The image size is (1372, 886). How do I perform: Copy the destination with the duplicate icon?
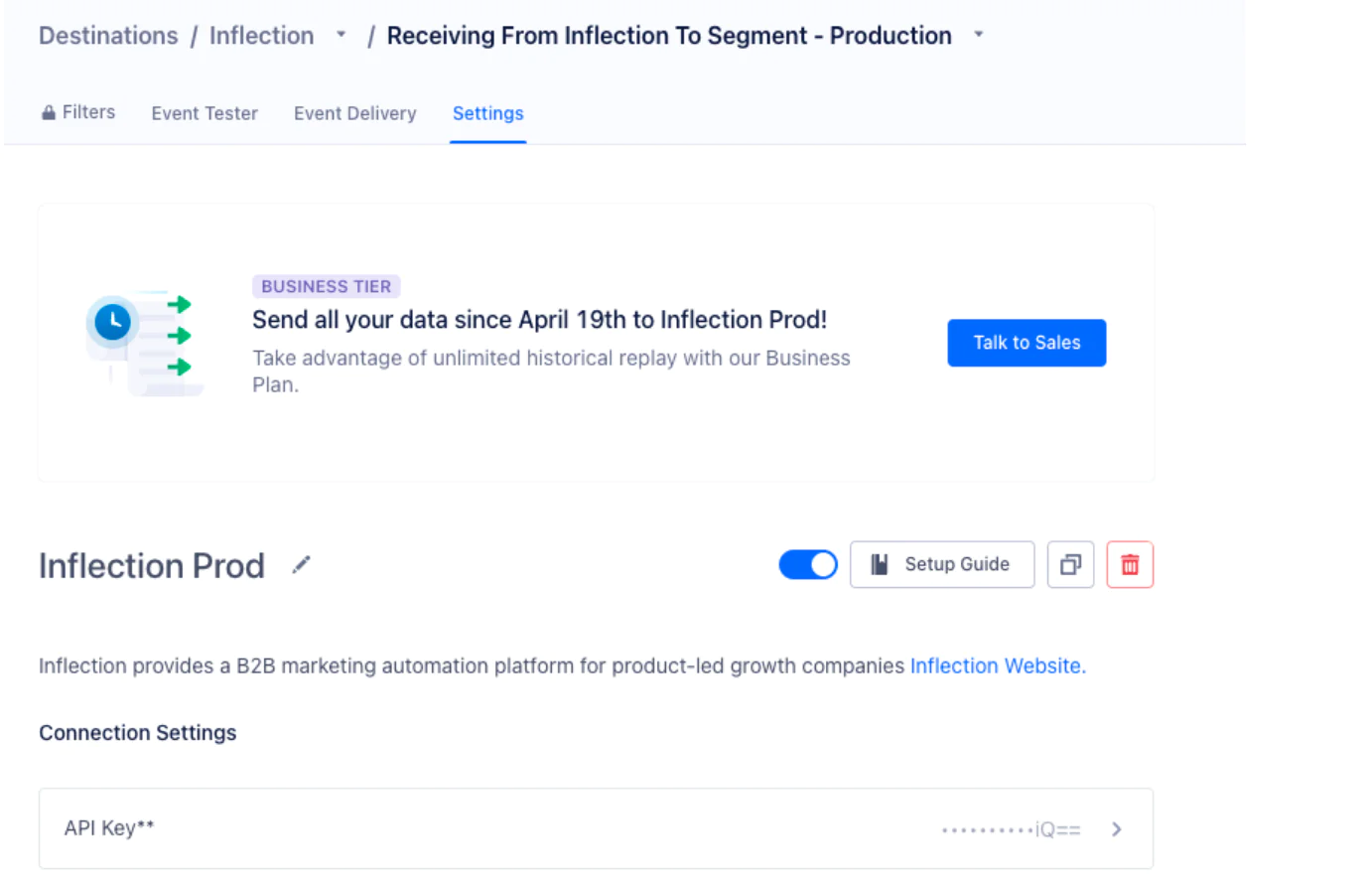[1070, 564]
